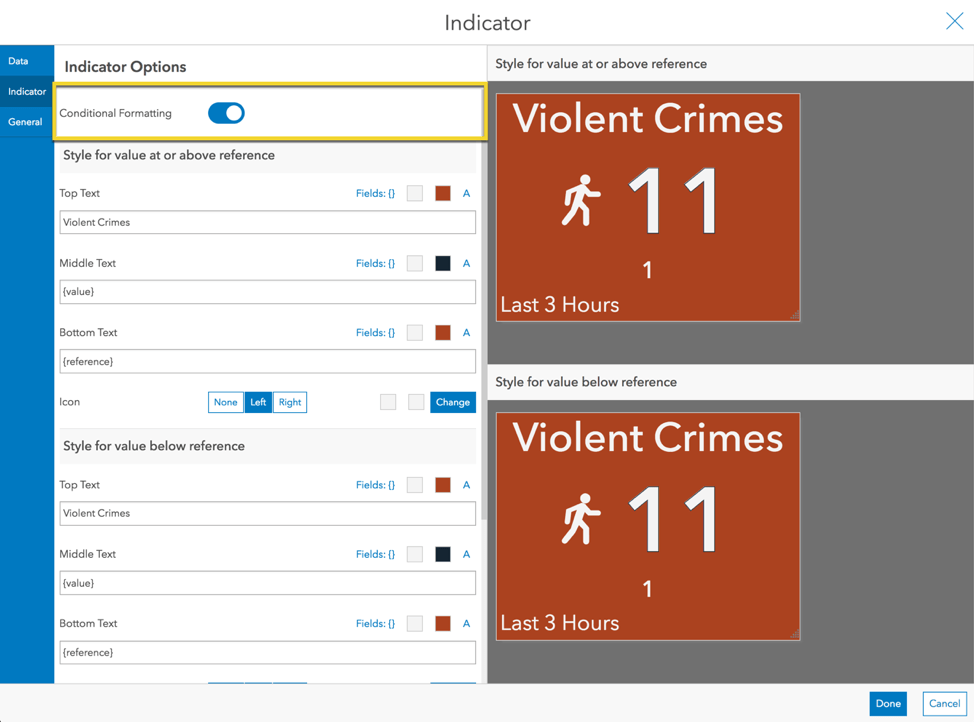
Task: Click the Change icon button
Action: tap(453, 402)
